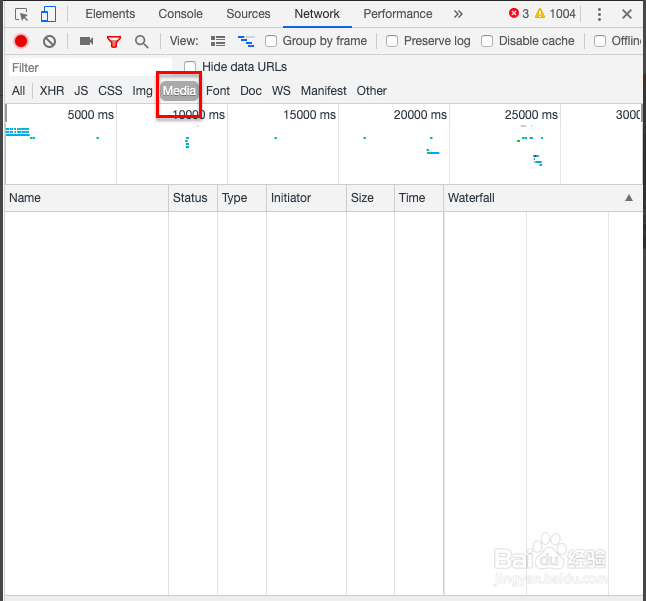This screenshot has width=646, height=601.
Task: Enable the Preserve log checkbox
Action: (x=392, y=41)
